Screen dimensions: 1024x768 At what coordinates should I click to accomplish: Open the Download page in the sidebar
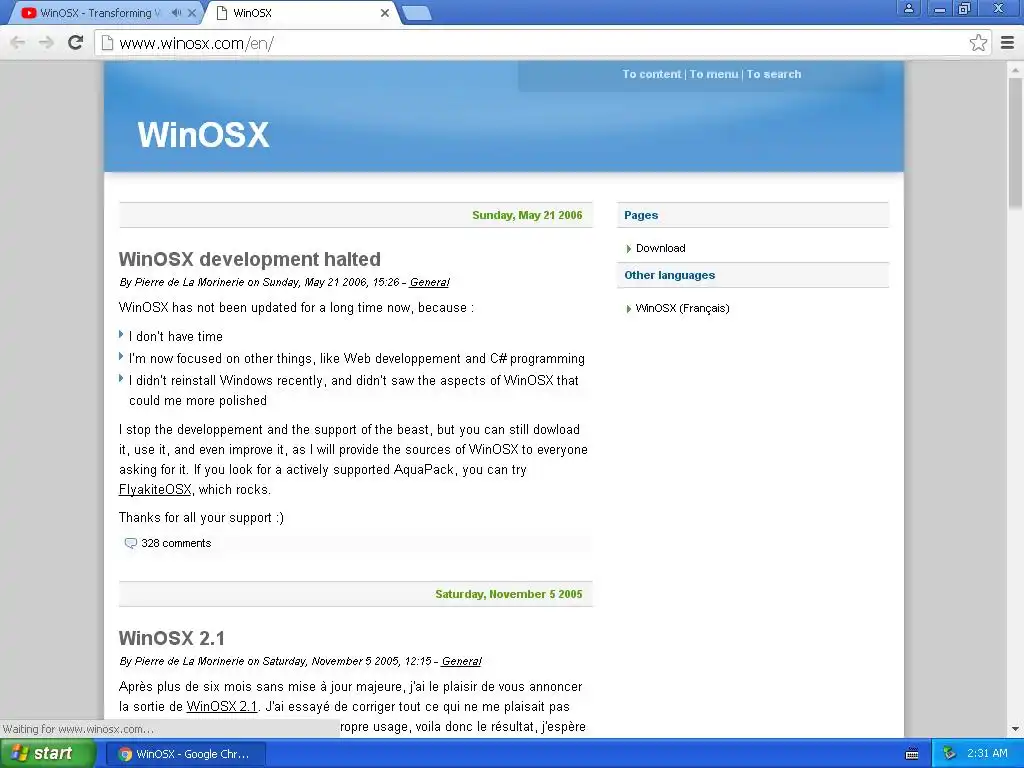click(660, 248)
